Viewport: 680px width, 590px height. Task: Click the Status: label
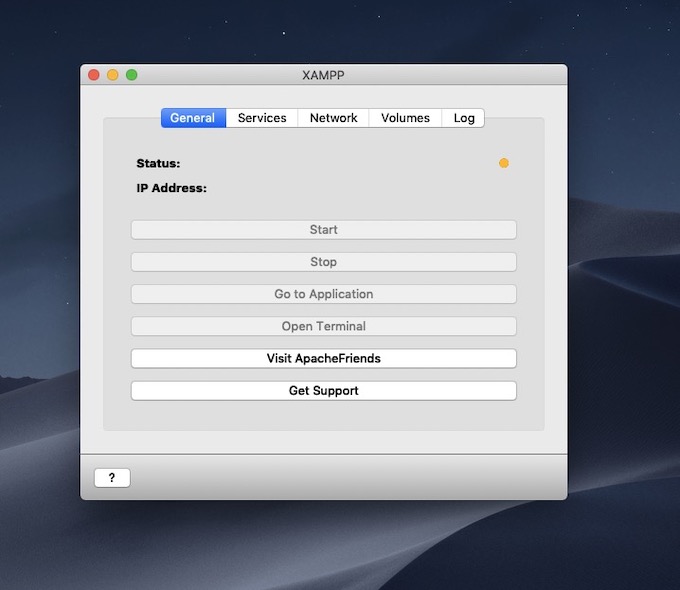158,163
